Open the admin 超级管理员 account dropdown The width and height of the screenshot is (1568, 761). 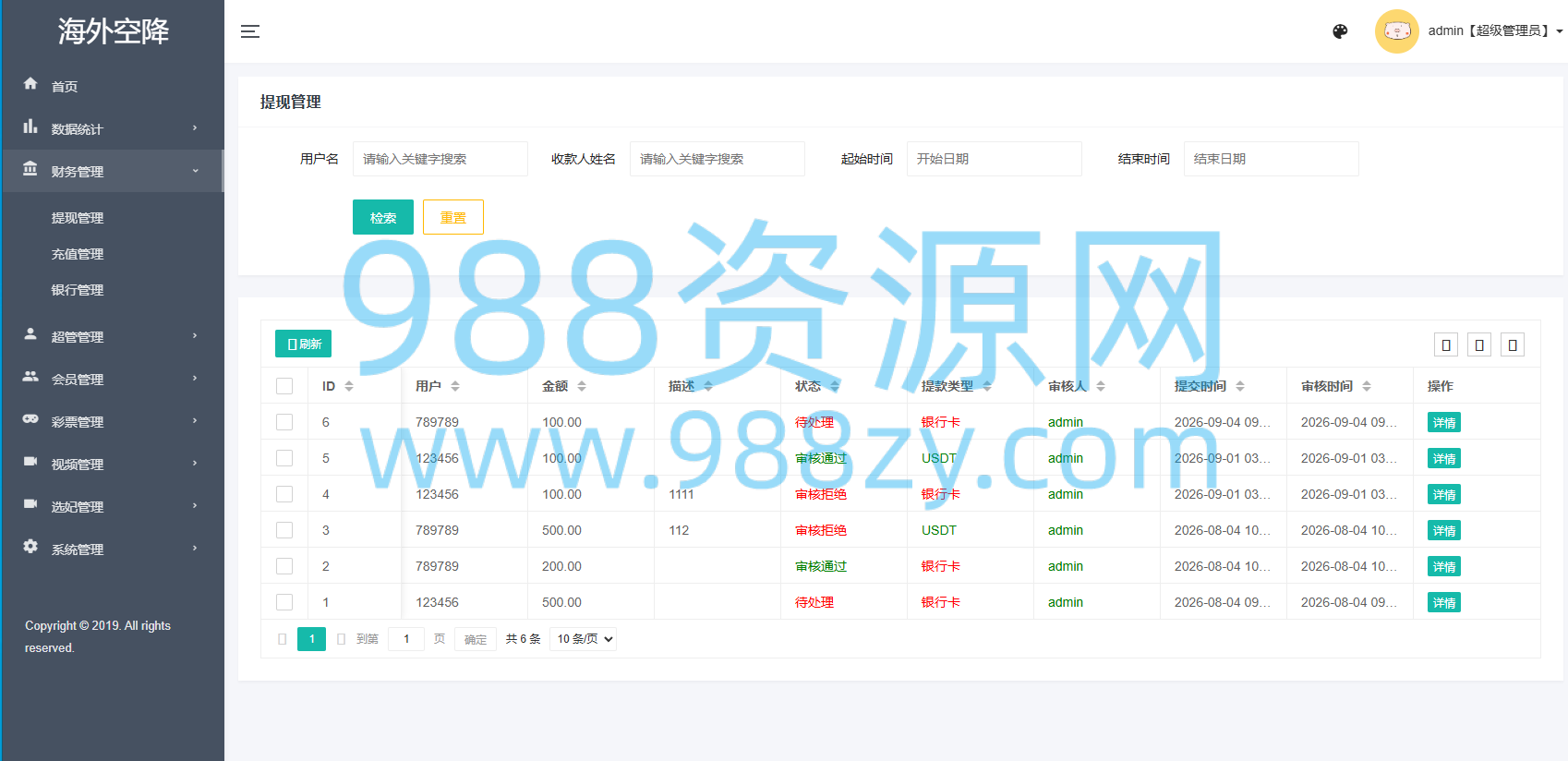(1495, 31)
